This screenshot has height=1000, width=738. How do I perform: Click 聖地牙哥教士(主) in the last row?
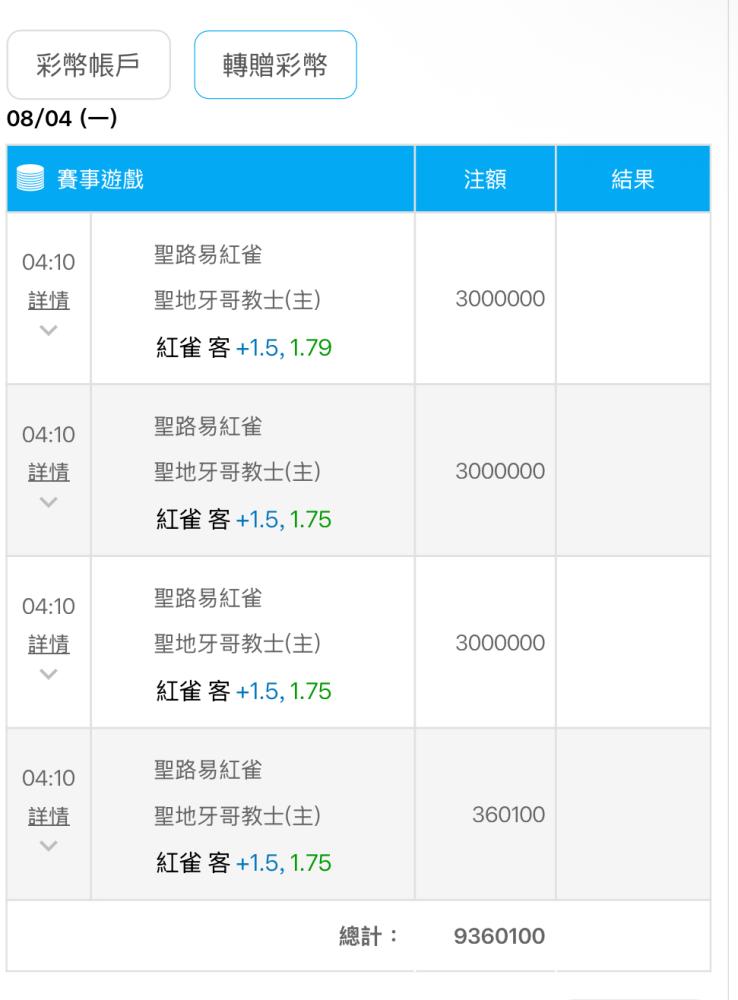[x=237, y=816]
